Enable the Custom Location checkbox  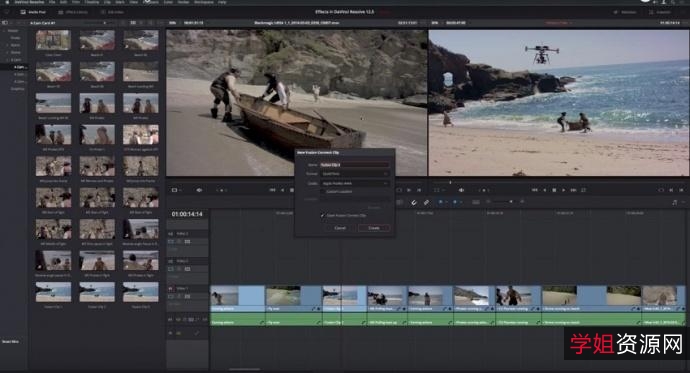click(x=323, y=192)
